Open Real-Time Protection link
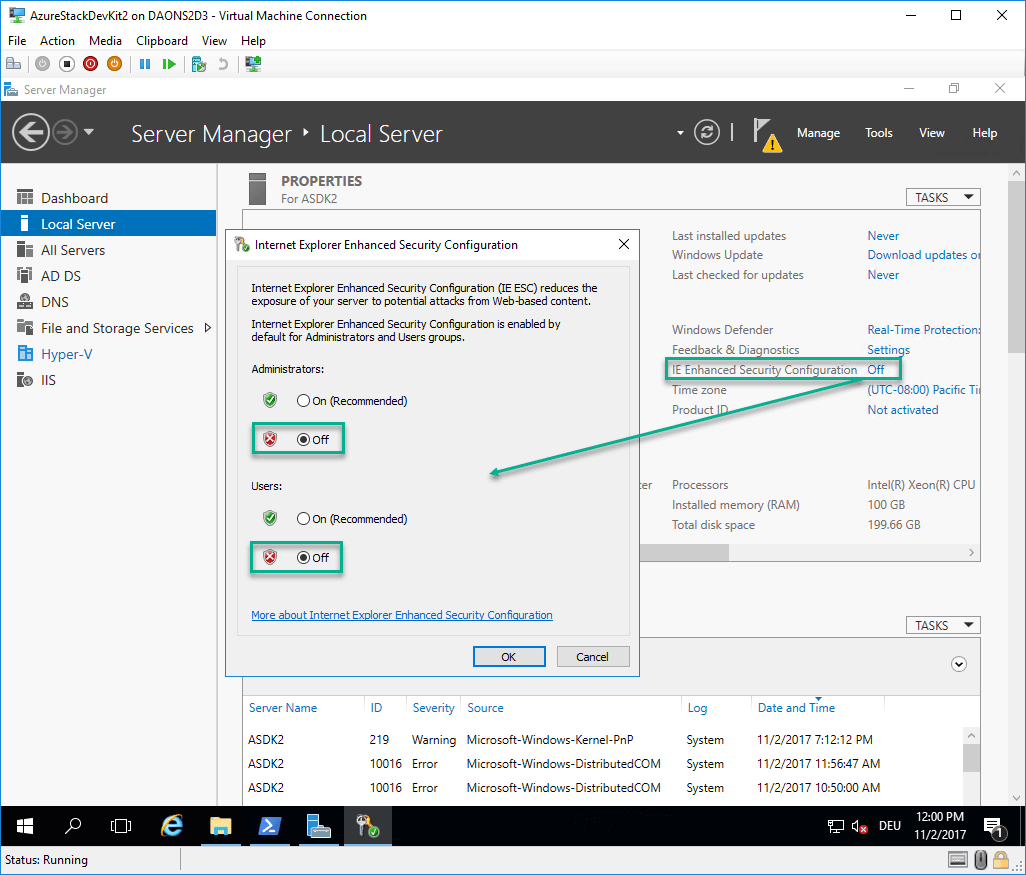 (x=924, y=330)
